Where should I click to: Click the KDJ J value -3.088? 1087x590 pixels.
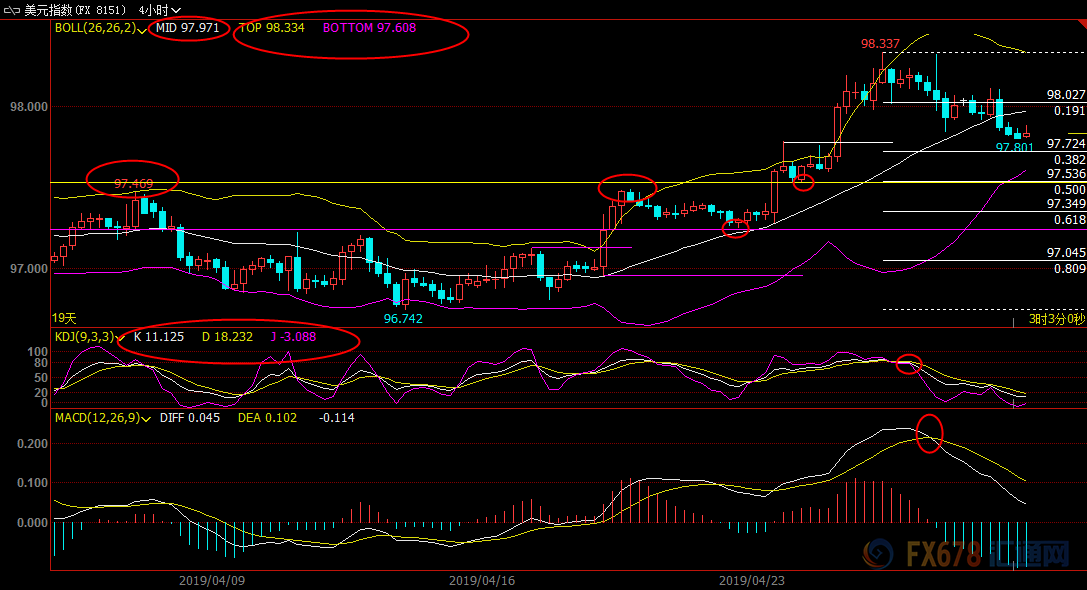(x=293, y=337)
